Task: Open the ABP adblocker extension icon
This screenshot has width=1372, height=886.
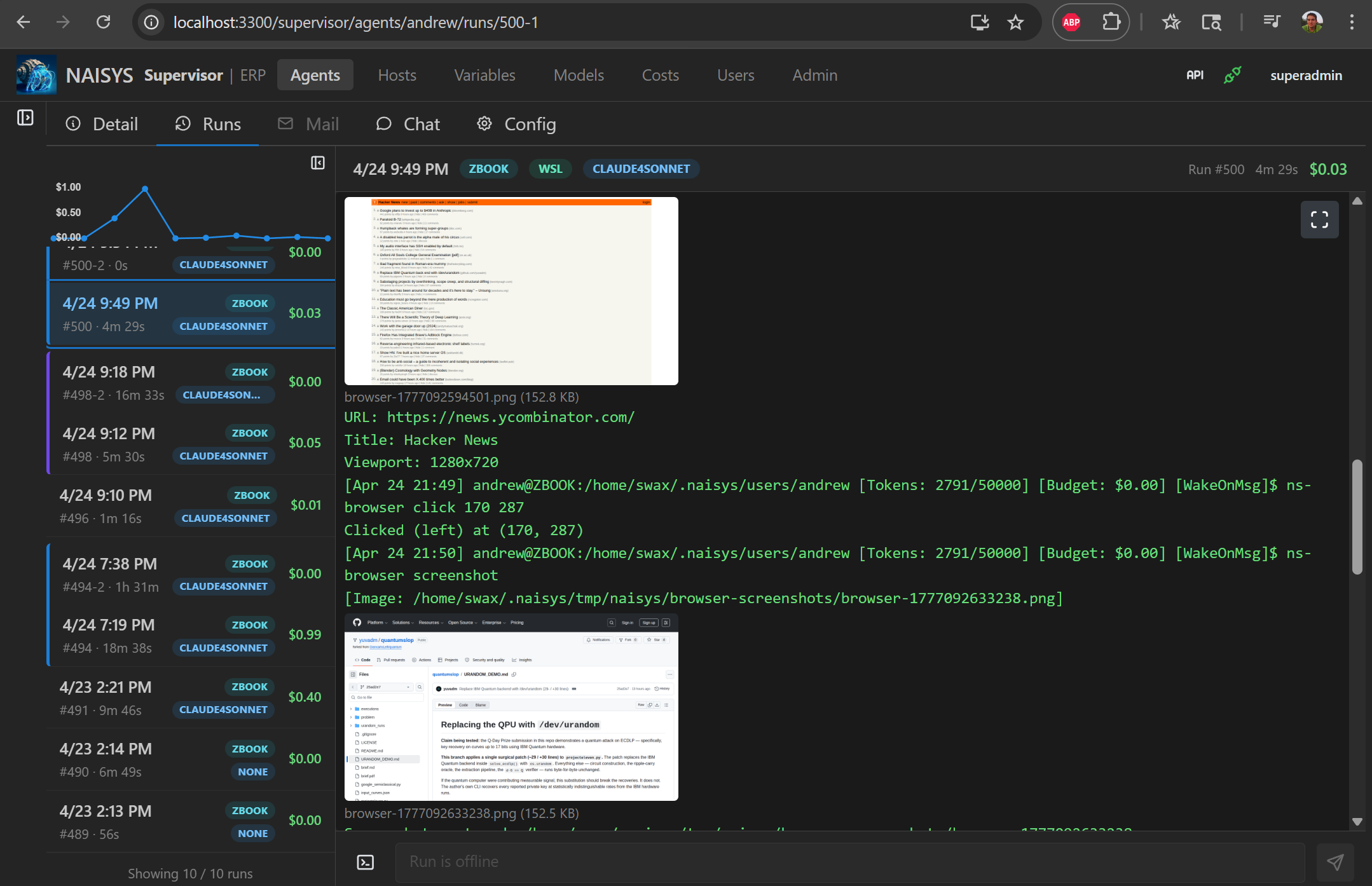Action: [x=1071, y=21]
